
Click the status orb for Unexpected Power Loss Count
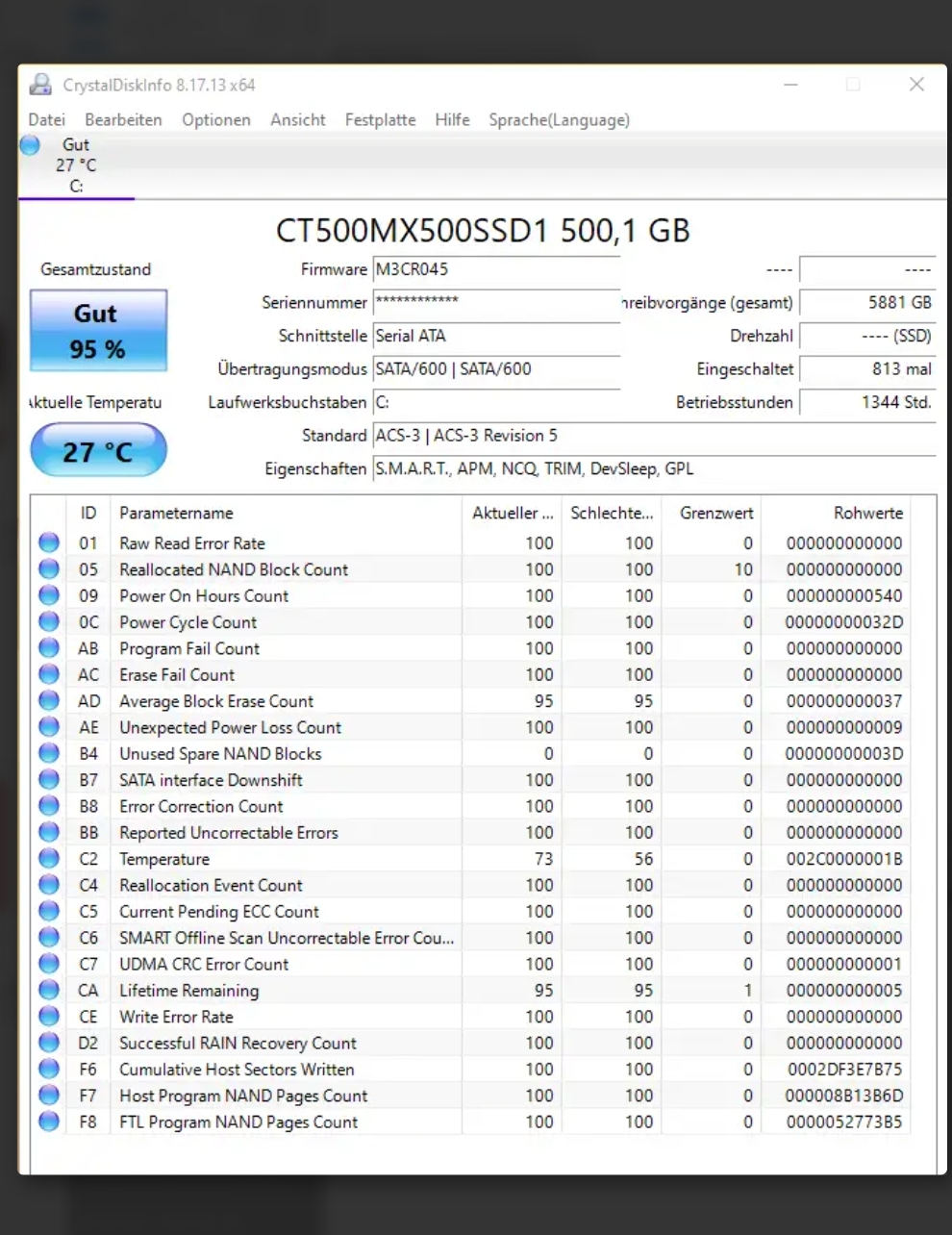(49, 727)
